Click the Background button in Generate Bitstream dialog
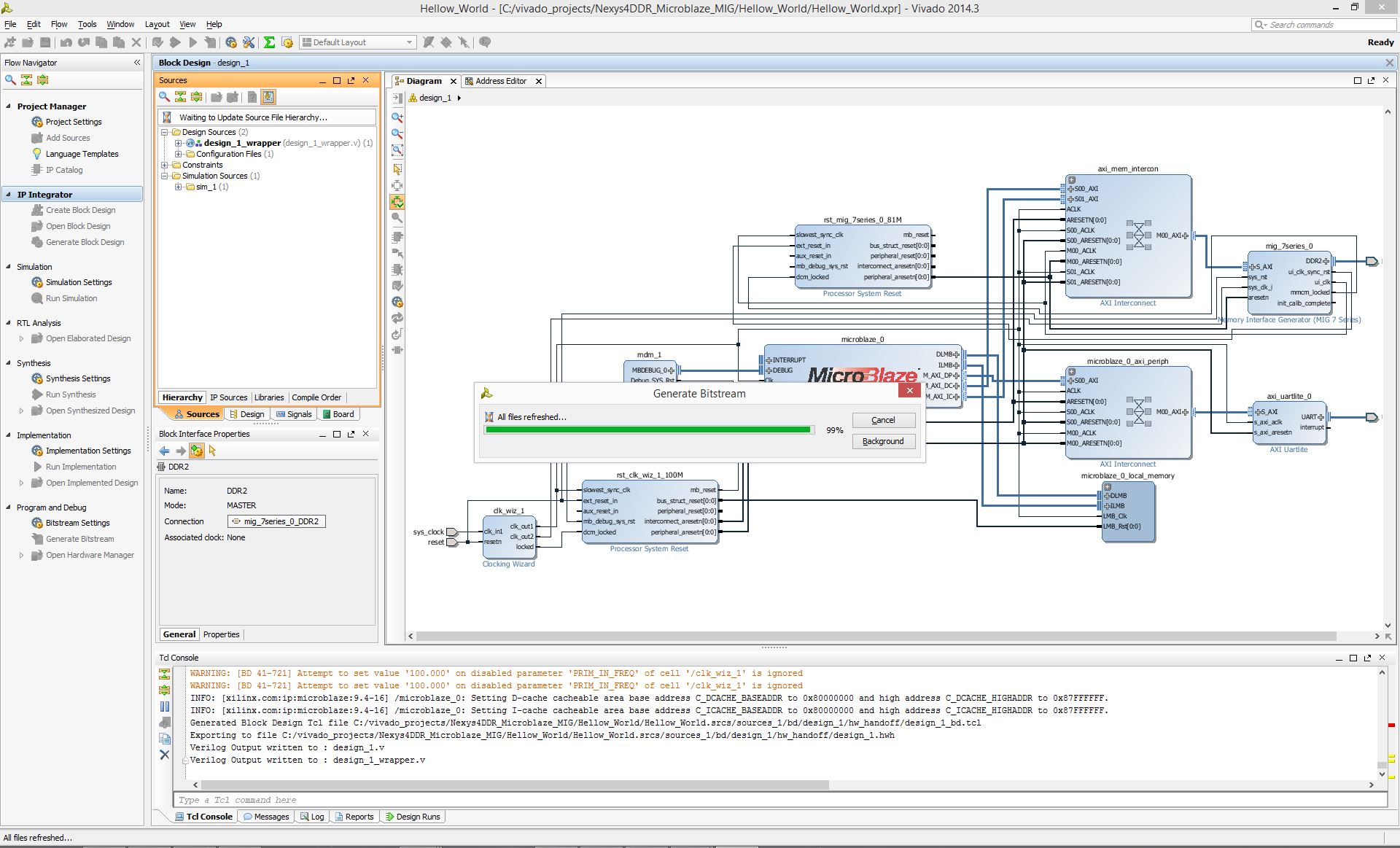 [x=883, y=441]
